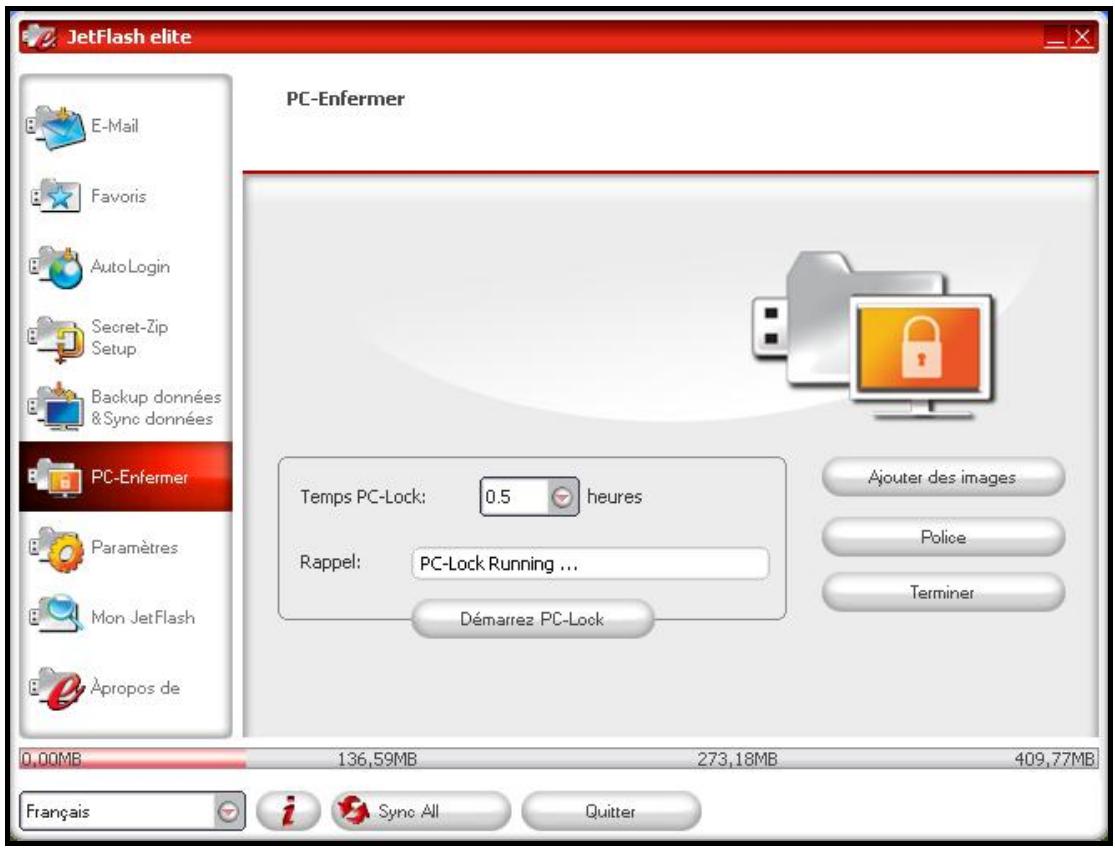Click the Apropos de red e icon
The width and height of the screenshot is (1115, 848).
click(x=55, y=688)
